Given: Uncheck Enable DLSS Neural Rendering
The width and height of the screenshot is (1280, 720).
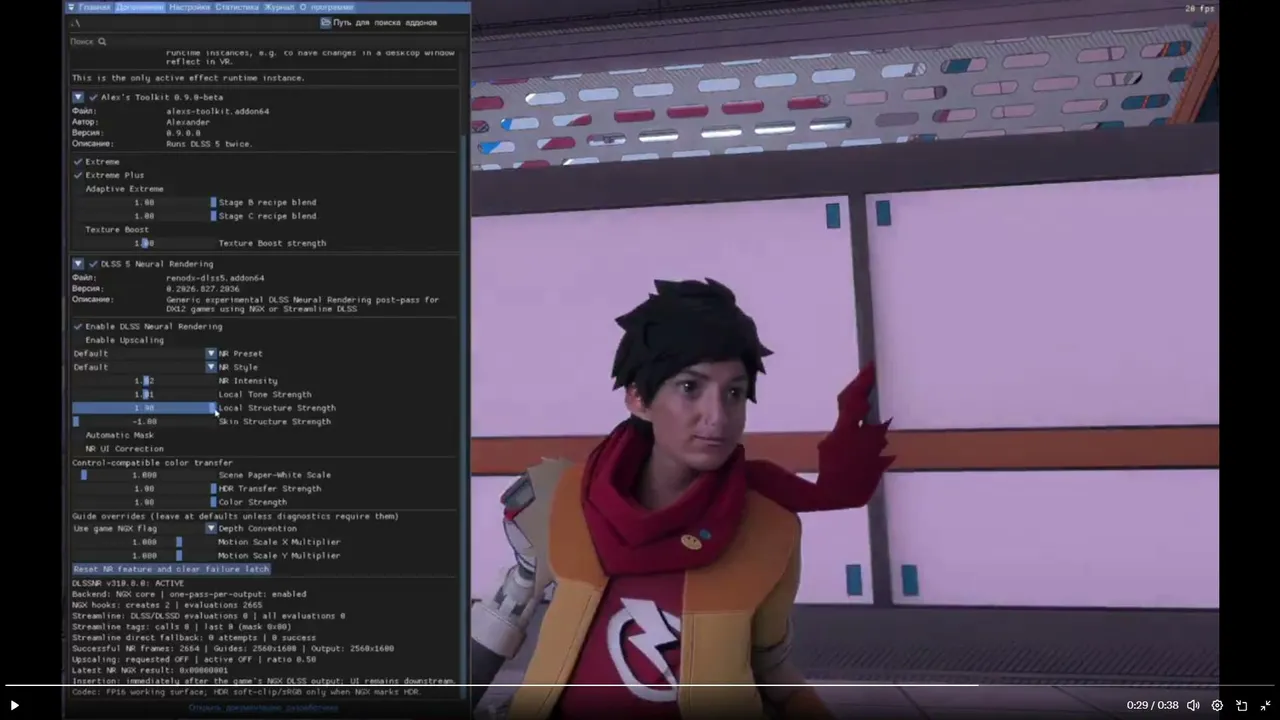Looking at the screenshot, I should pos(77,327).
